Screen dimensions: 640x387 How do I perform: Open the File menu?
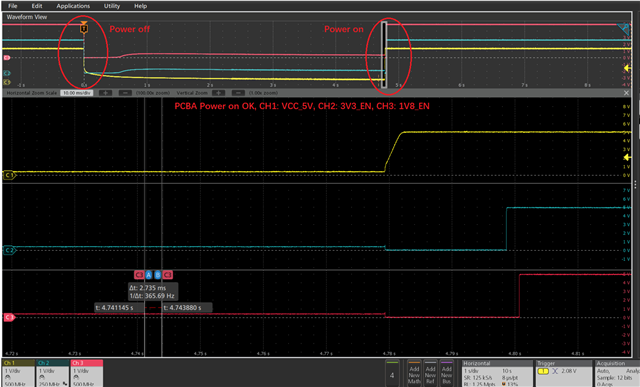click(13, 6)
